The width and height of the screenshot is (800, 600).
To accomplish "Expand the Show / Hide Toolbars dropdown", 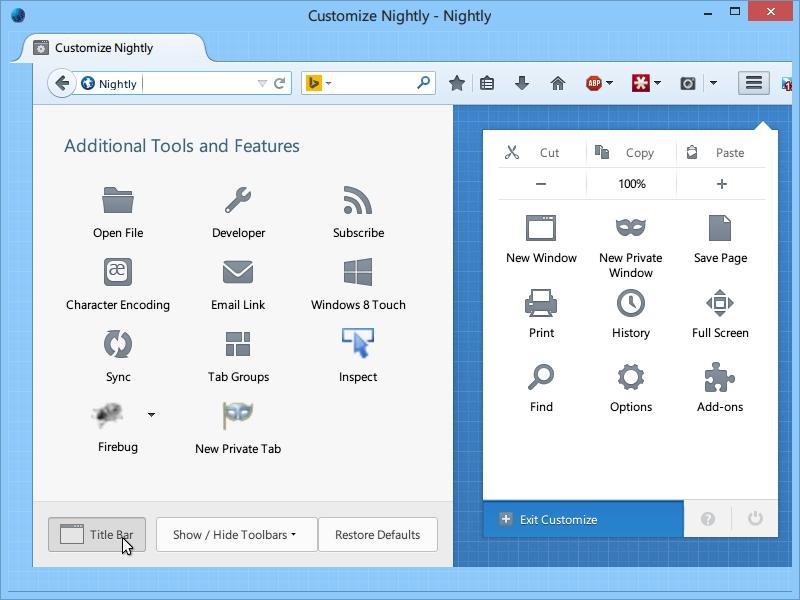I will 236,534.
